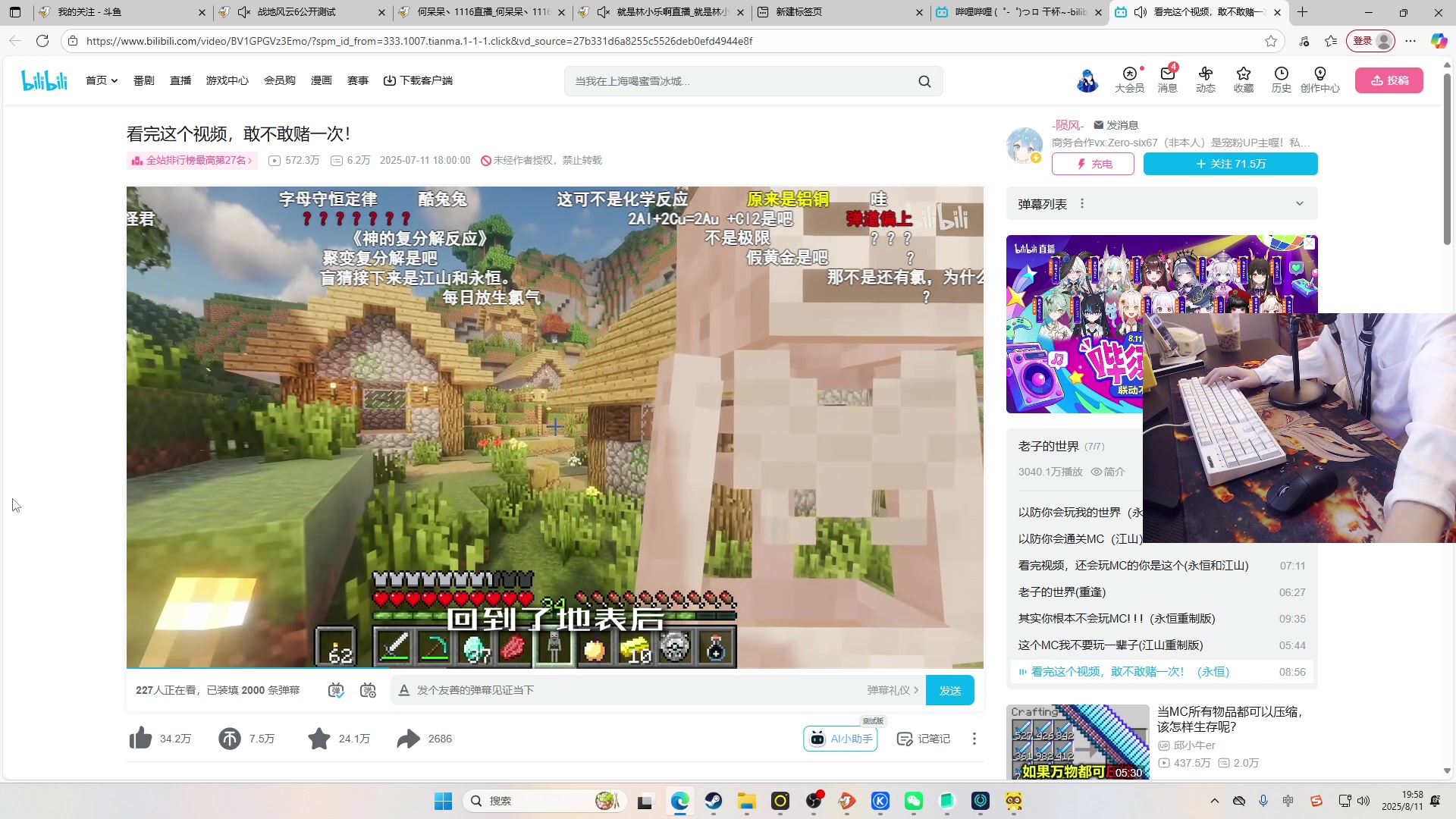Open 收藏 favorites icon in header
Screen dimensions: 1456x819
click(x=1244, y=80)
